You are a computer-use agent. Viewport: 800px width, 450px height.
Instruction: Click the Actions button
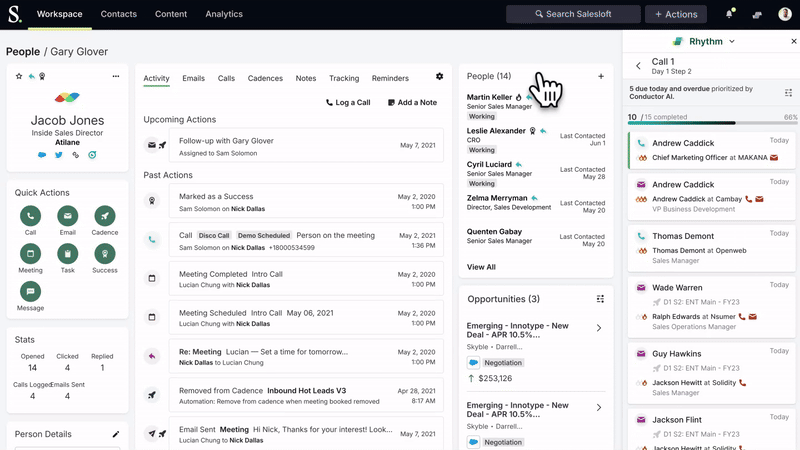click(x=676, y=14)
